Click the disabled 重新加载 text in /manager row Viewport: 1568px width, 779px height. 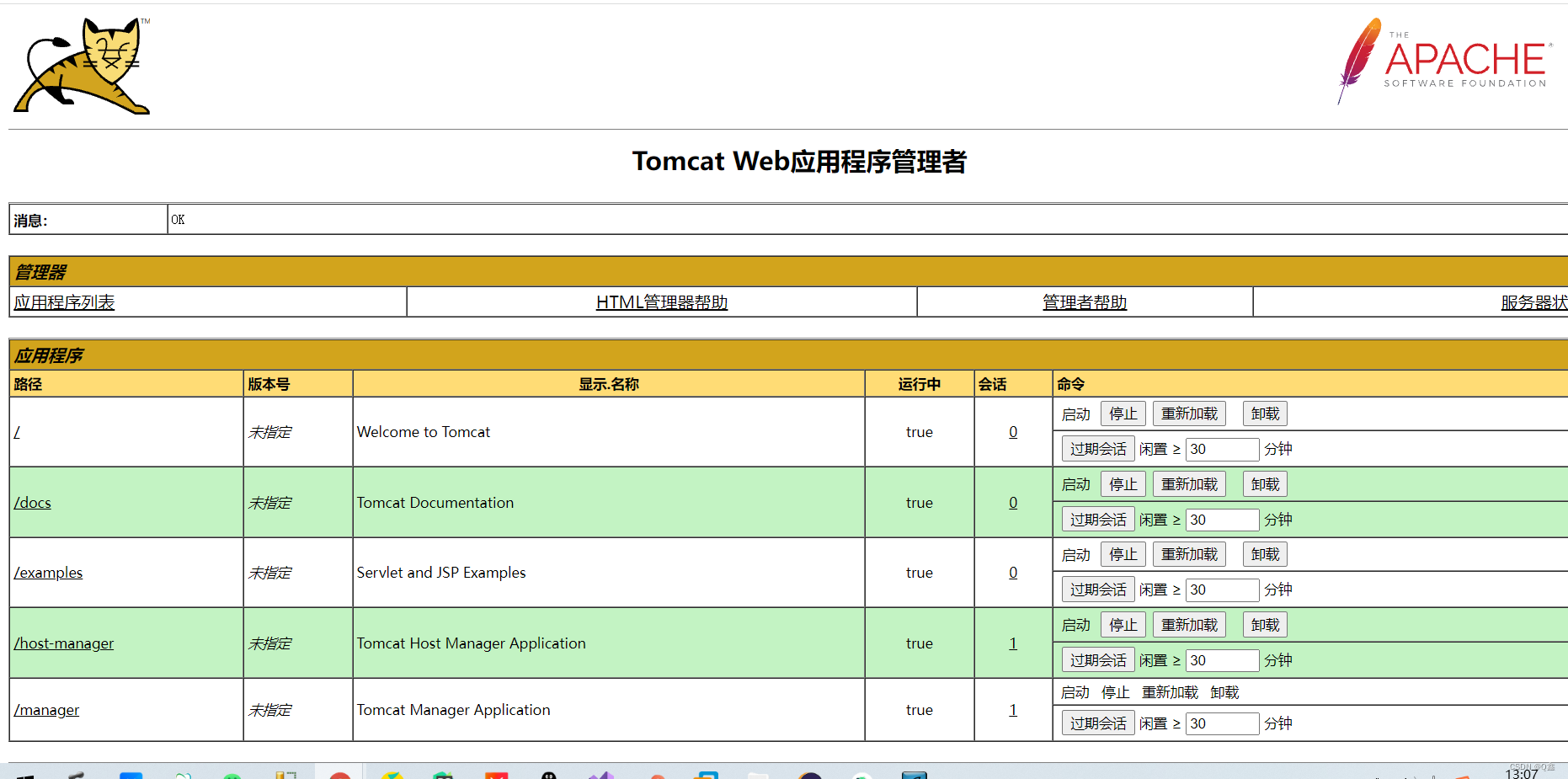tap(1170, 692)
